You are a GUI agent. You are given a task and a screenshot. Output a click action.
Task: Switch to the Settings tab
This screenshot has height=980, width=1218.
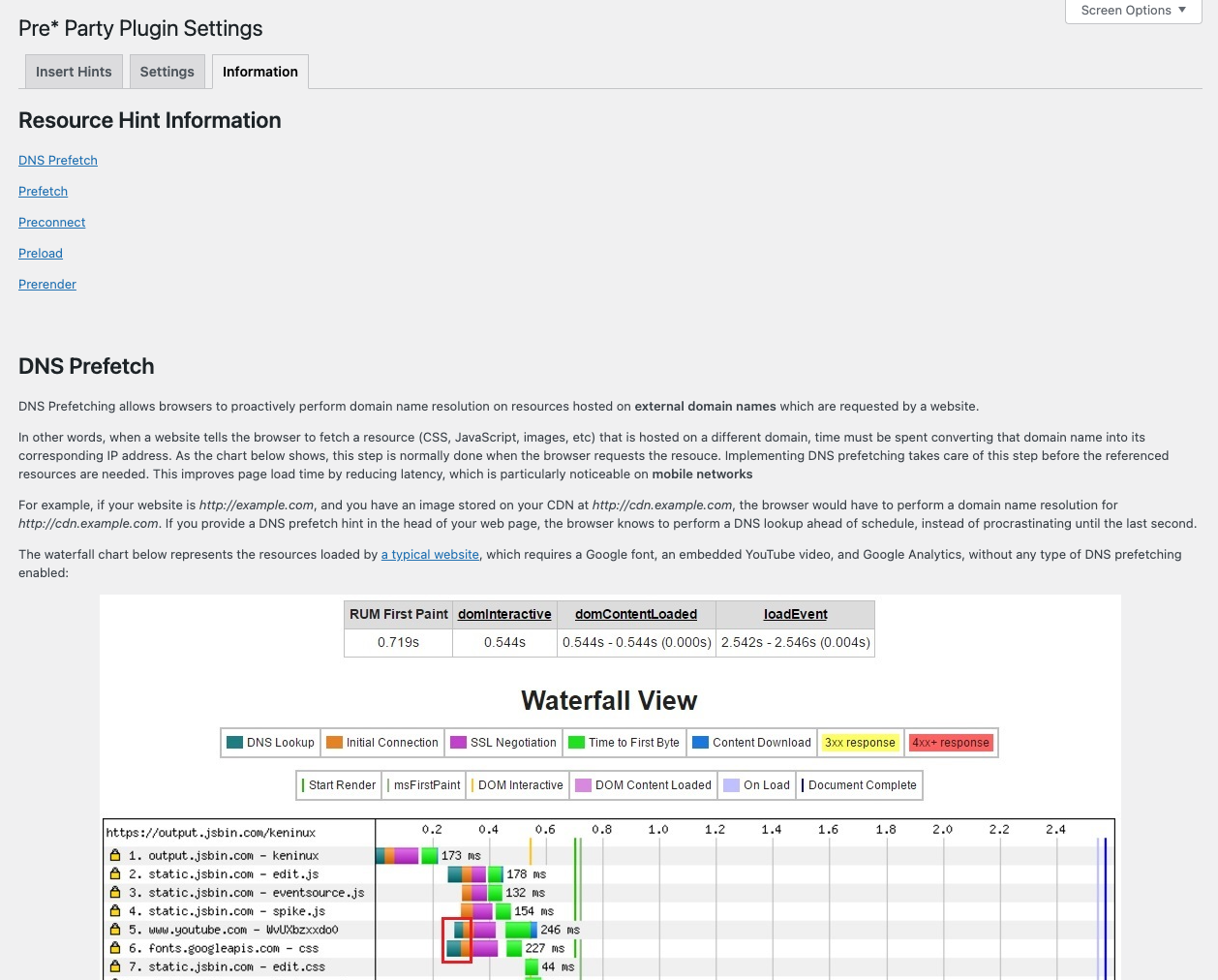(x=167, y=72)
